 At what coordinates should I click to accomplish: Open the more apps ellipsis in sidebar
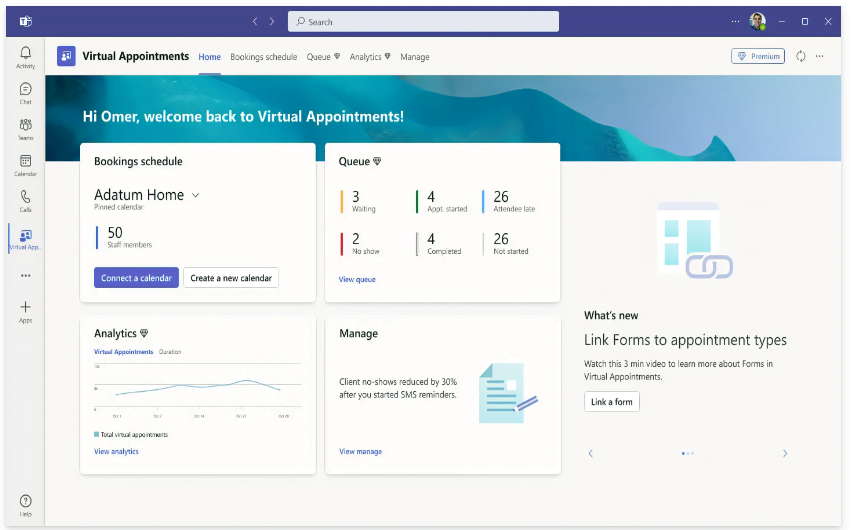(x=25, y=275)
